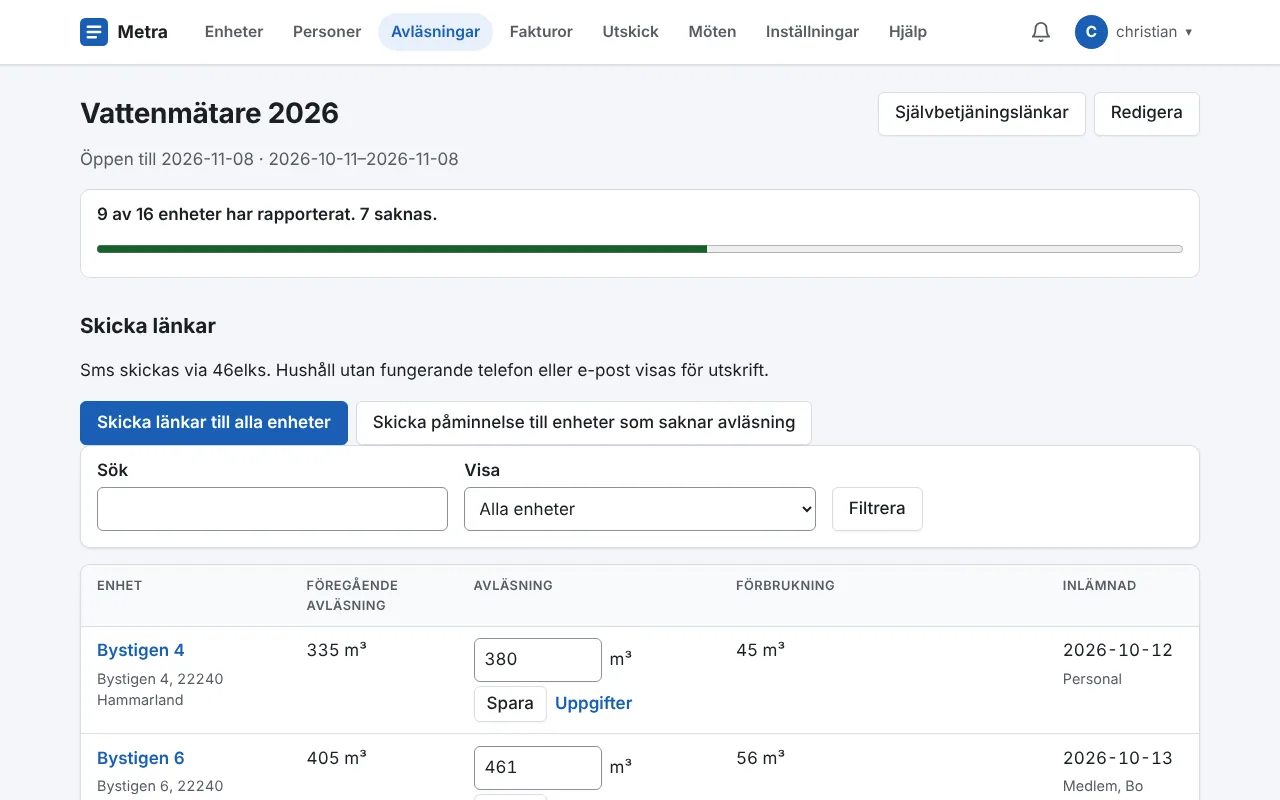Click the reporting progress bar
The image size is (1280, 800).
[x=640, y=249]
